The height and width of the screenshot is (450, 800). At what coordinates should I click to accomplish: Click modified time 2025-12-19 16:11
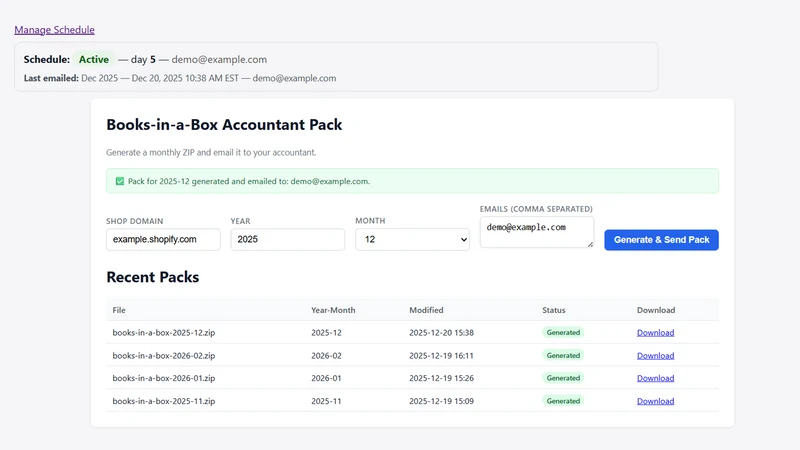pyautogui.click(x=441, y=356)
